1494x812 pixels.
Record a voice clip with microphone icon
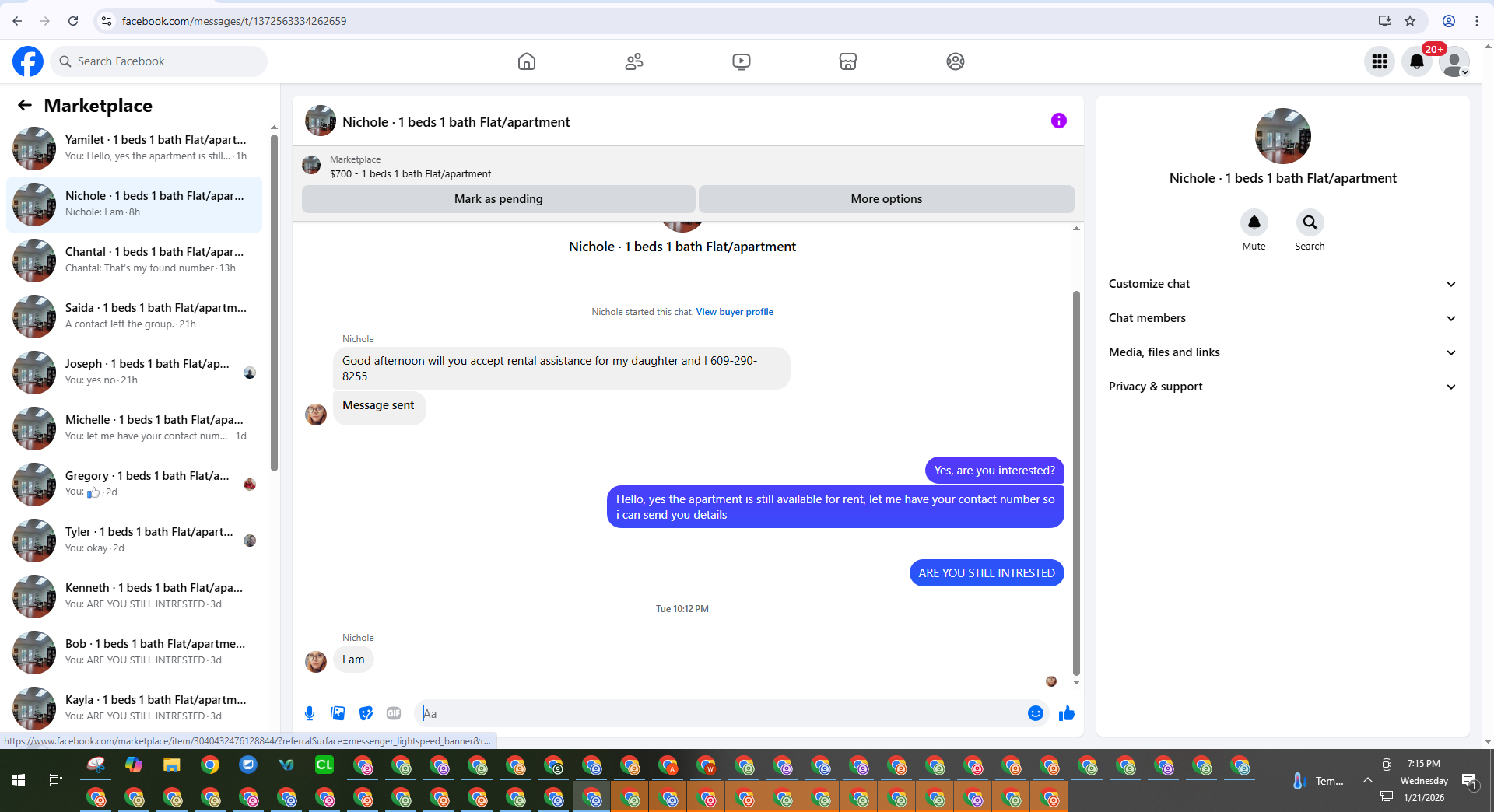(x=310, y=713)
